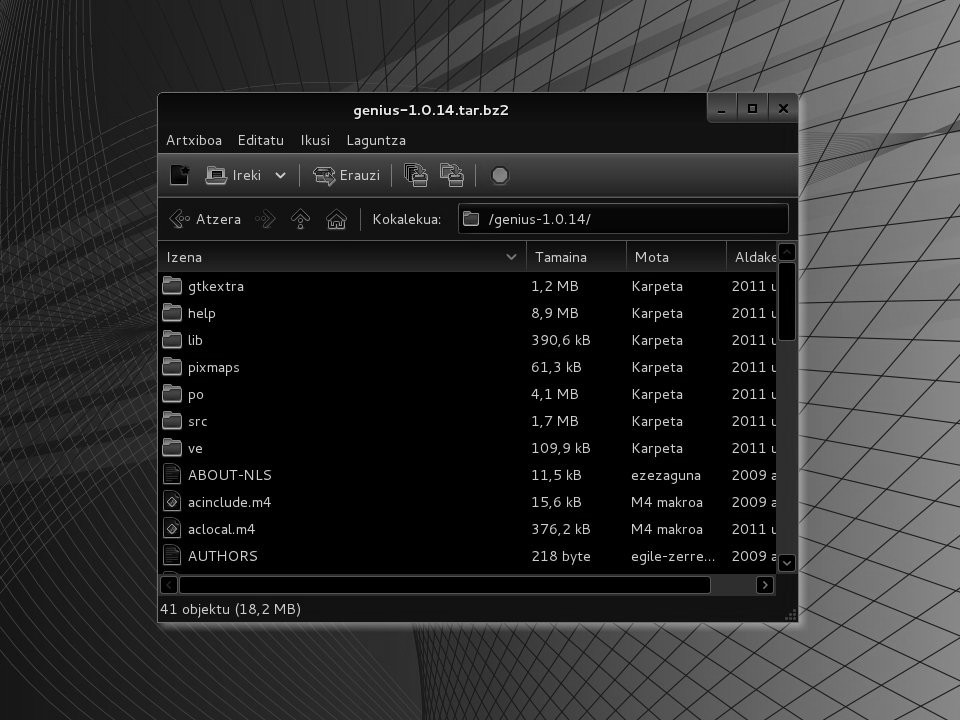Select the pixmaps folder icon
Screen dimensions: 960x720
(172, 366)
